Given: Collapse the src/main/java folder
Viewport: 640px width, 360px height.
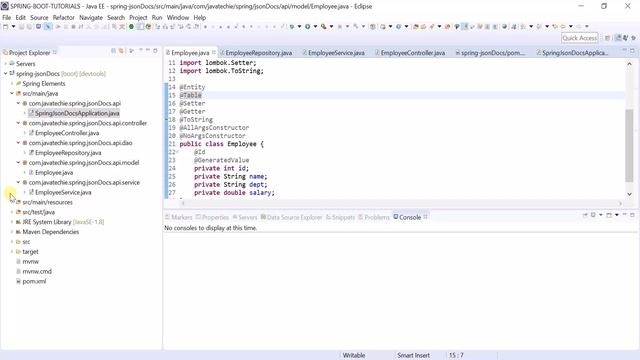Looking at the screenshot, I should 12,93.
